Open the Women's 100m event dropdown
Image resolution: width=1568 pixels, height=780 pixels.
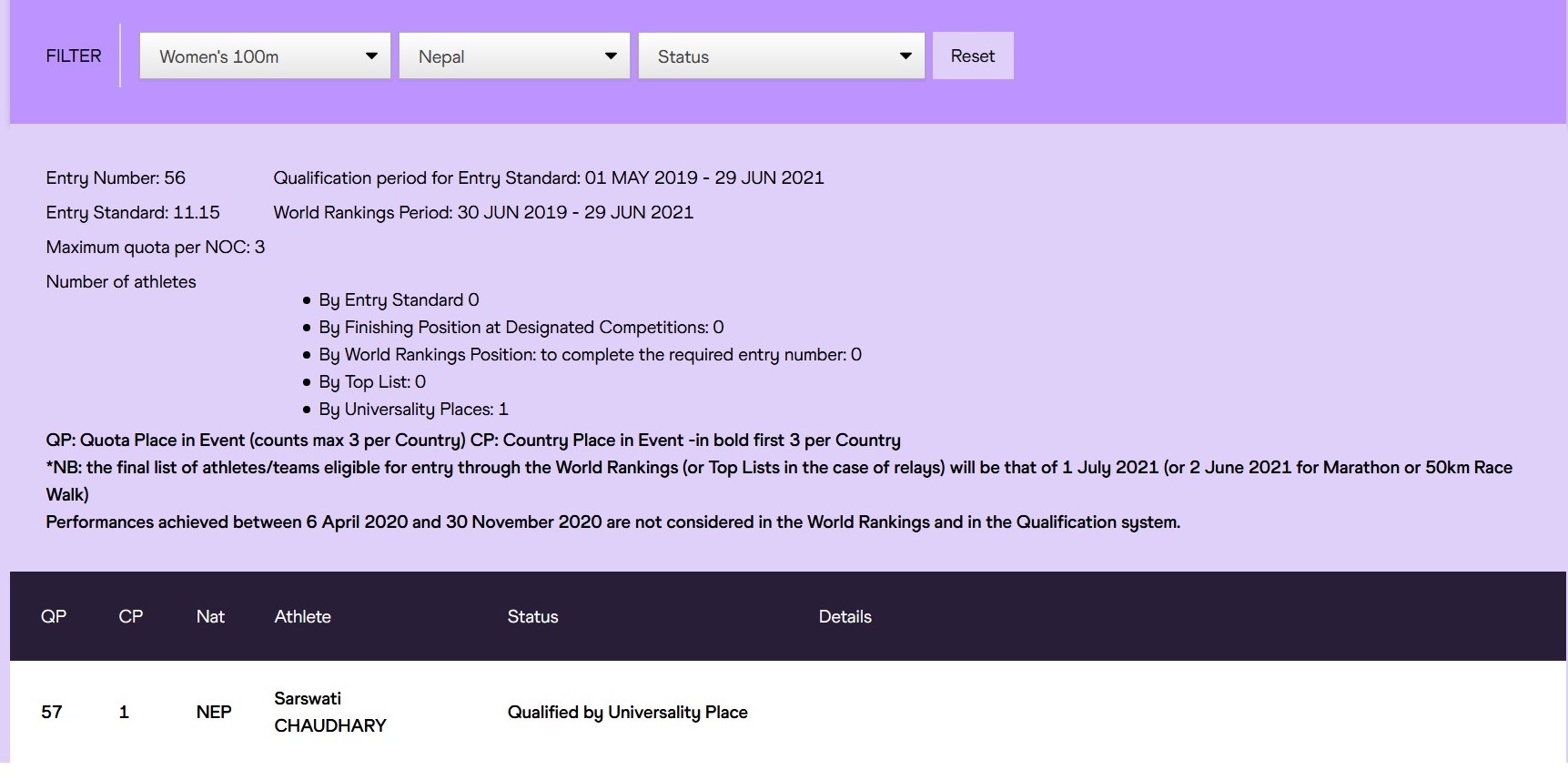pos(265,56)
